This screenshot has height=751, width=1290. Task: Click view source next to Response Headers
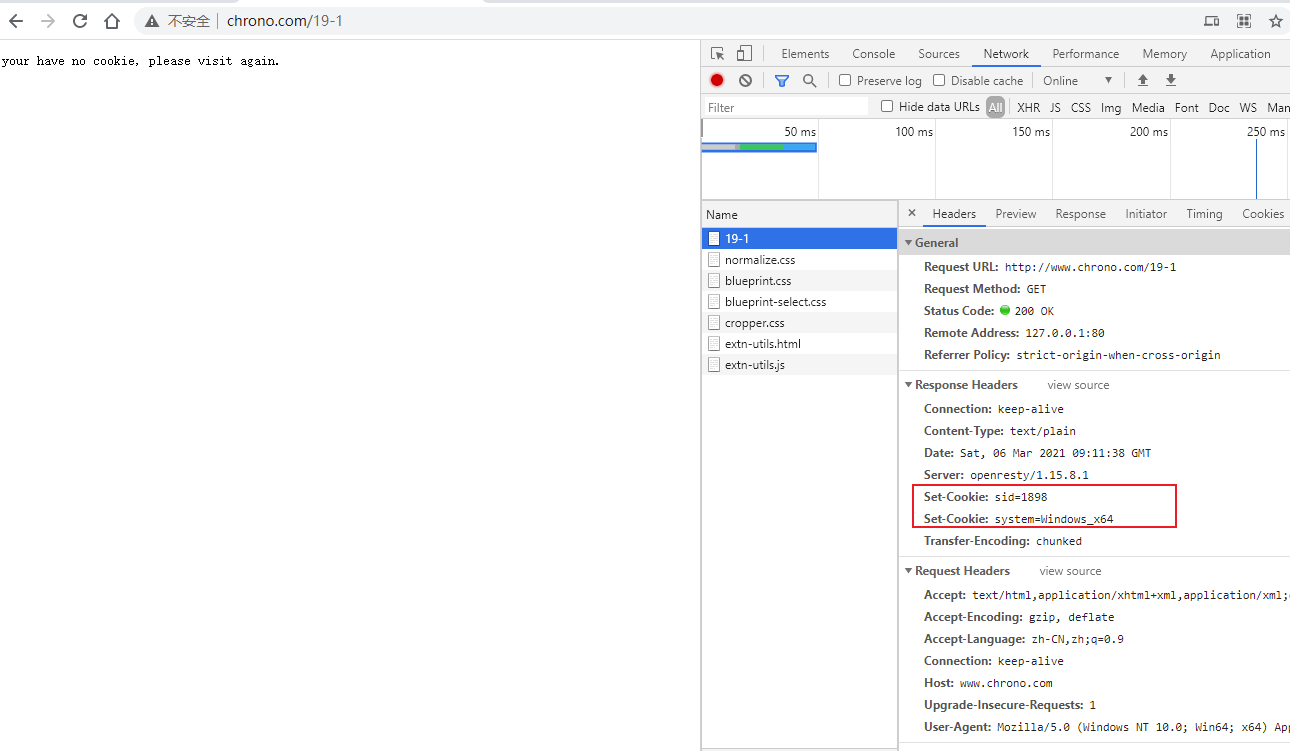point(1078,385)
